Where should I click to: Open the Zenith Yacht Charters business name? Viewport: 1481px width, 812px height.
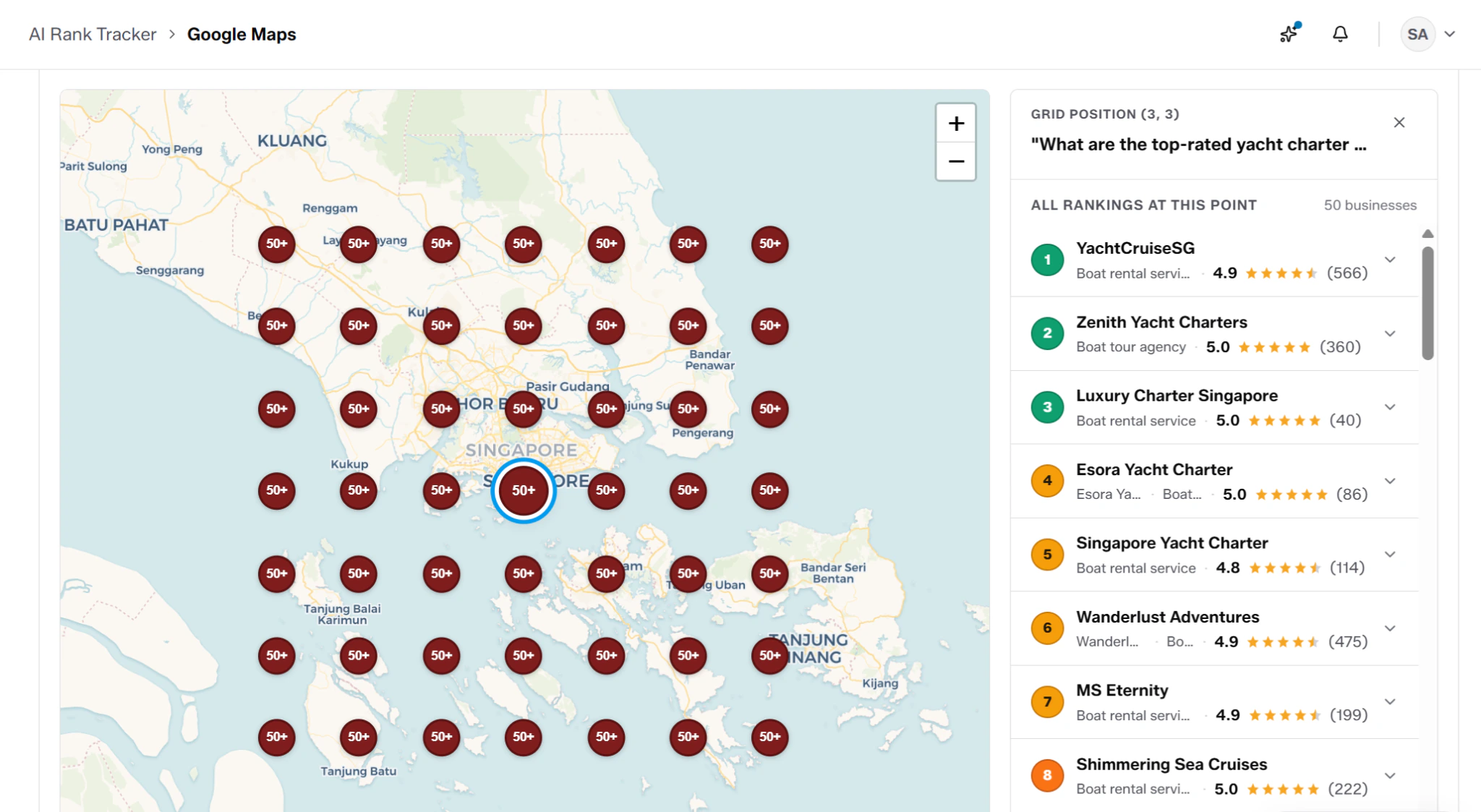pyautogui.click(x=1161, y=322)
